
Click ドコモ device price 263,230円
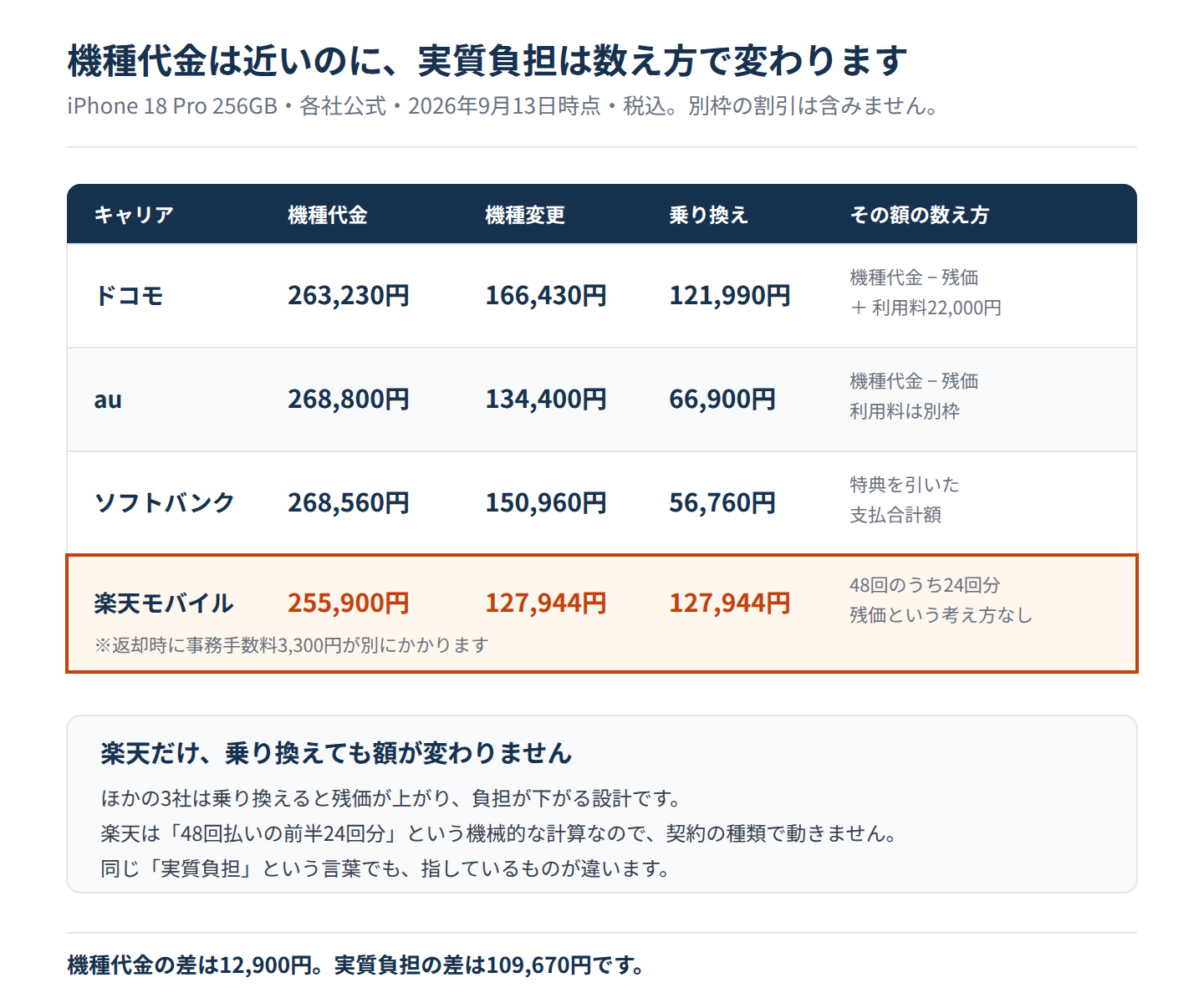click(349, 295)
